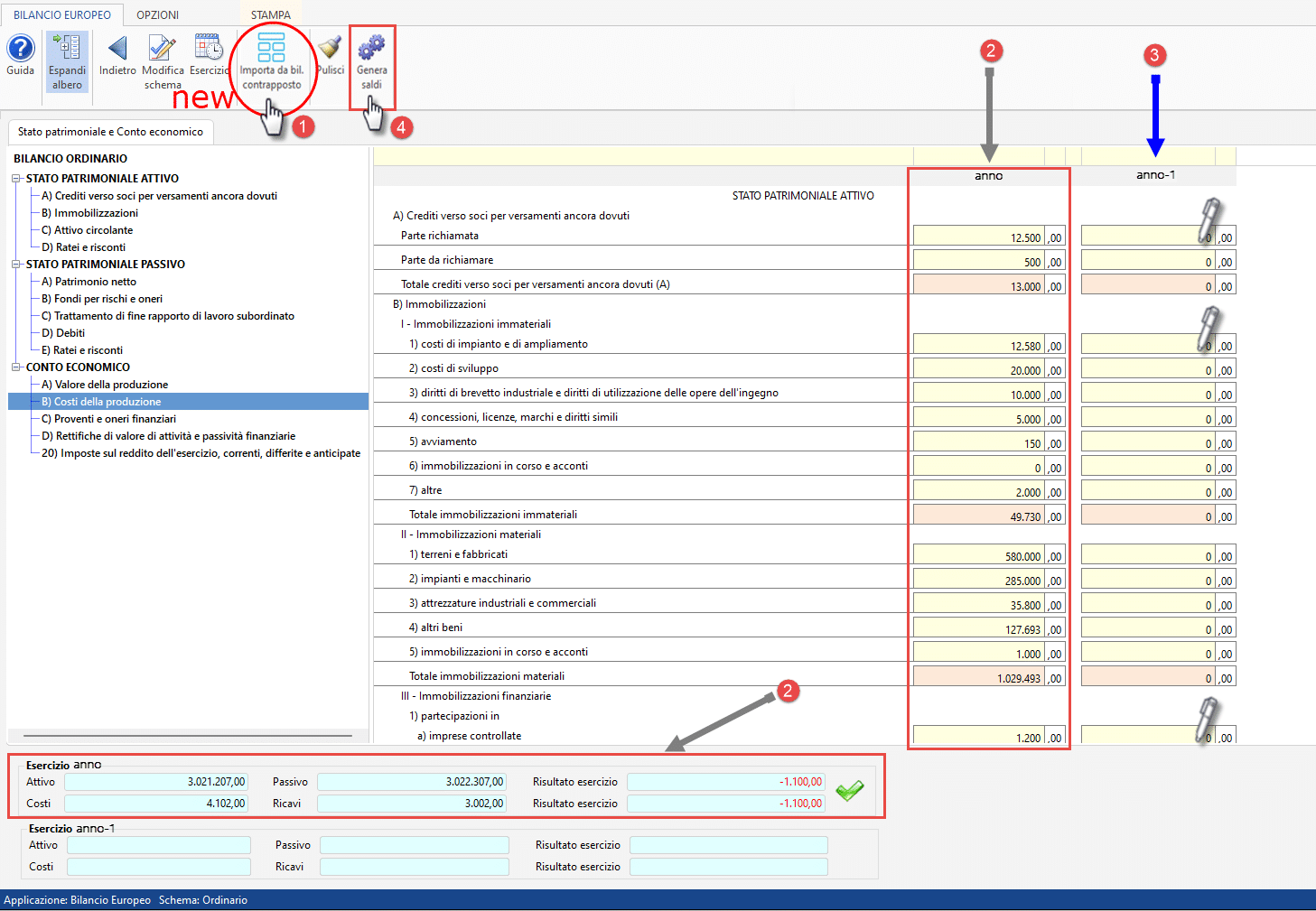Select C) Proventi e oneri finanziari
Viewport: 1316px width, 911px height.
[108, 419]
